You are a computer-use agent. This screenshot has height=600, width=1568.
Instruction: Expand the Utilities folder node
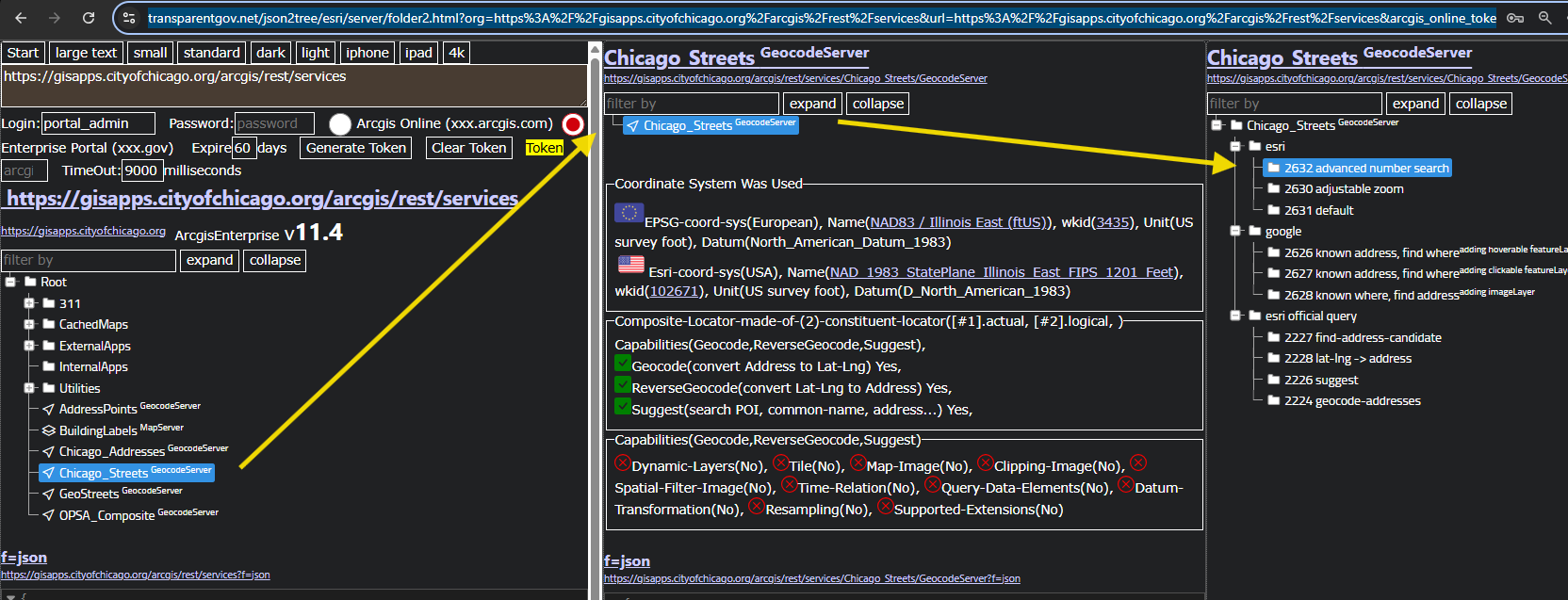[x=29, y=388]
